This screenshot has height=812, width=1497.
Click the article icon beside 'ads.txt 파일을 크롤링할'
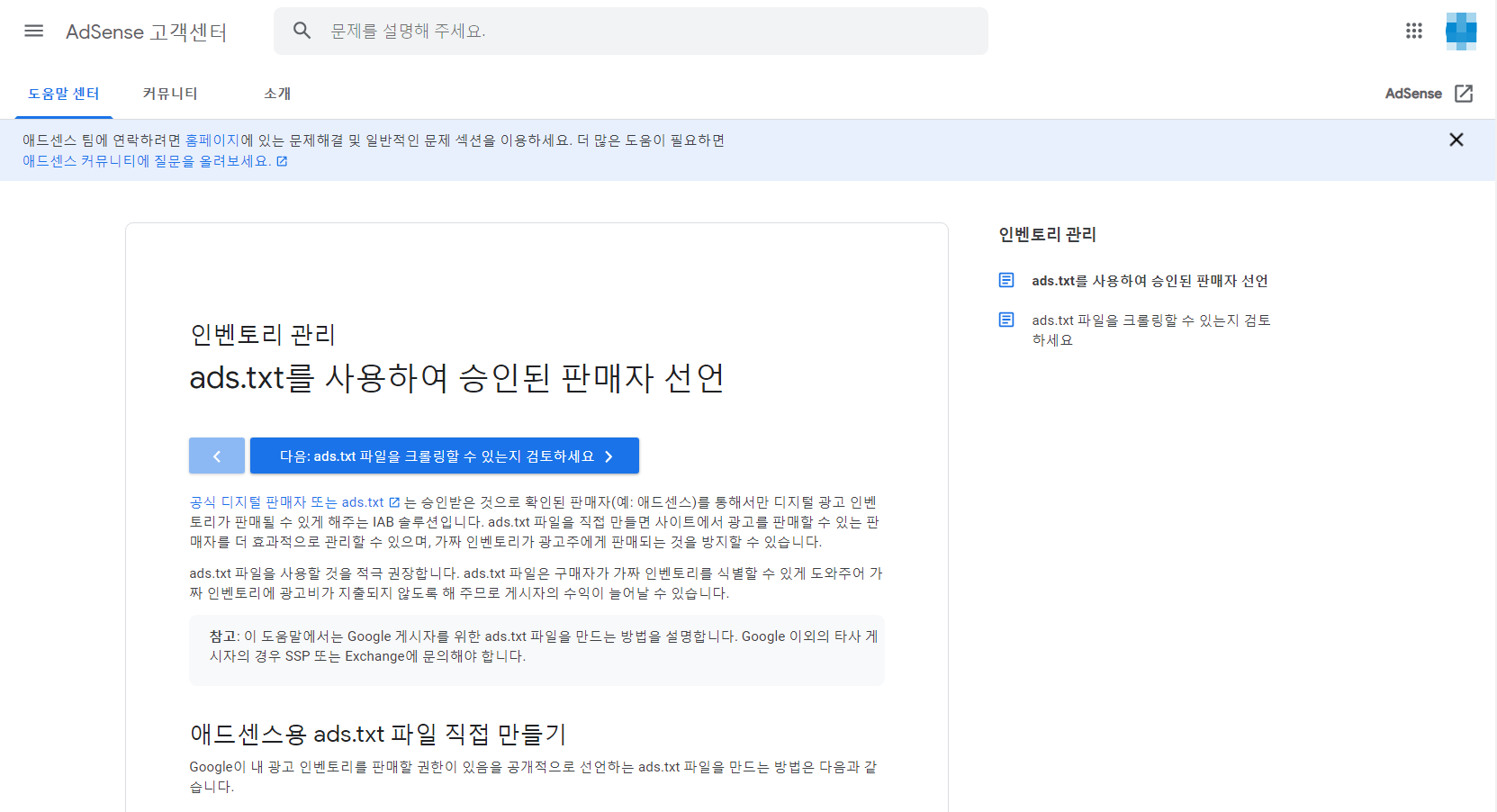(x=1006, y=320)
